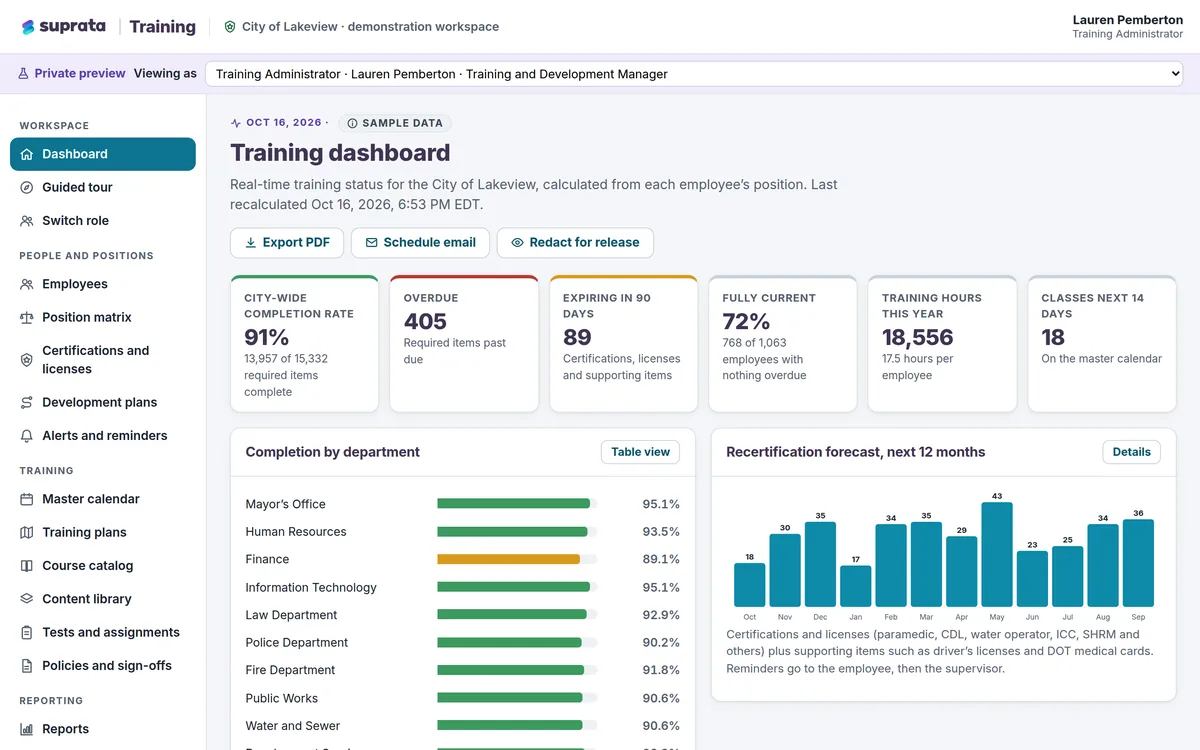Open the Guided tour menu item

[103, 187]
